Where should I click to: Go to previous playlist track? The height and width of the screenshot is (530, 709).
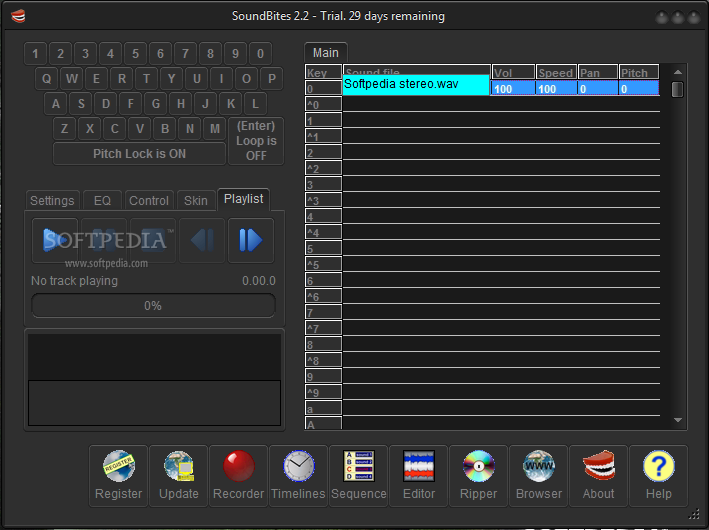point(202,240)
